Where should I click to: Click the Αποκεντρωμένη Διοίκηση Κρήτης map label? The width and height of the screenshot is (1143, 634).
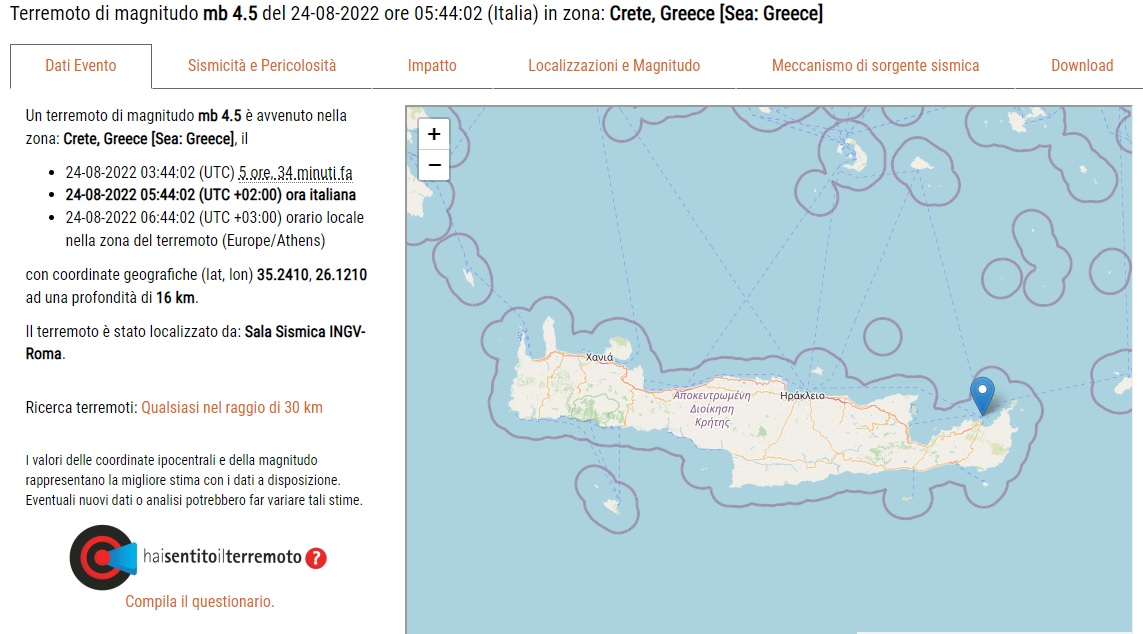(x=711, y=408)
